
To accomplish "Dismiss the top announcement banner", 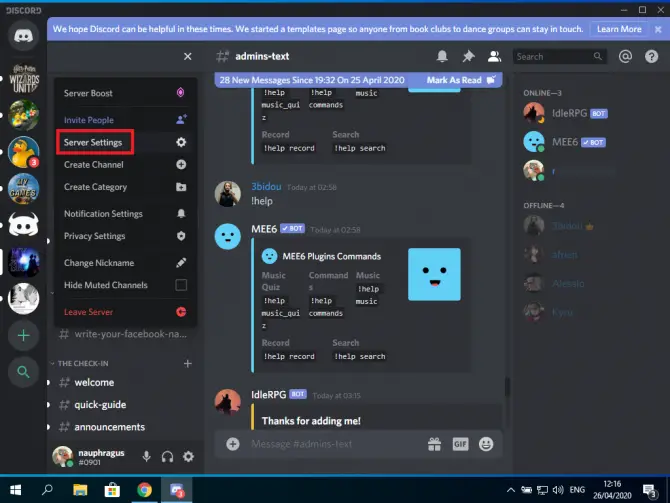I will tap(658, 29).
